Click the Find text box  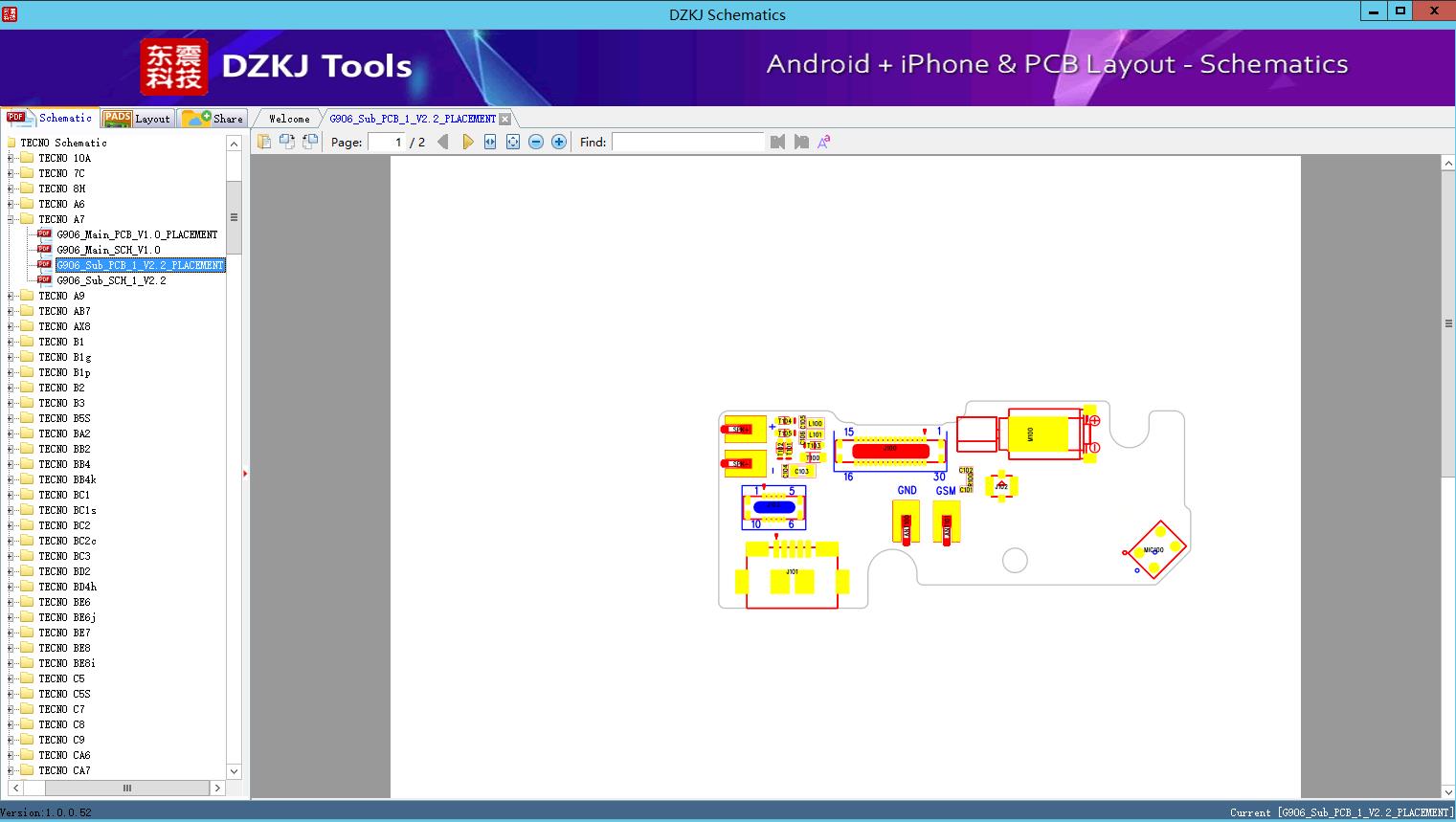688,142
